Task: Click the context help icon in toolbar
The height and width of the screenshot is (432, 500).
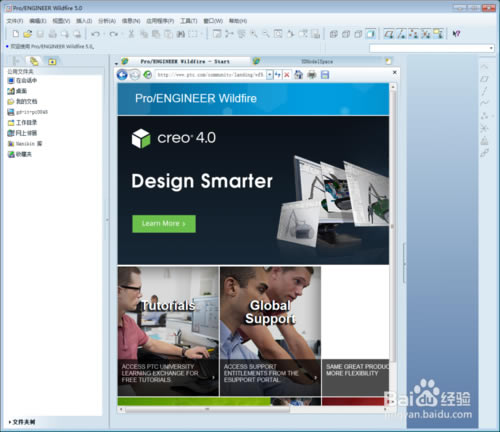Action: 456,34
